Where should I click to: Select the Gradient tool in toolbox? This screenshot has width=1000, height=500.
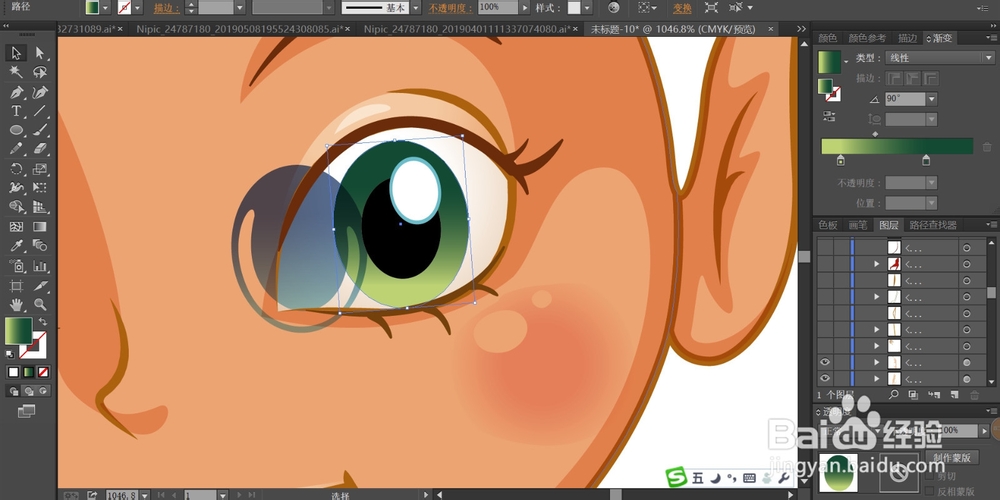[x=40, y=226]
